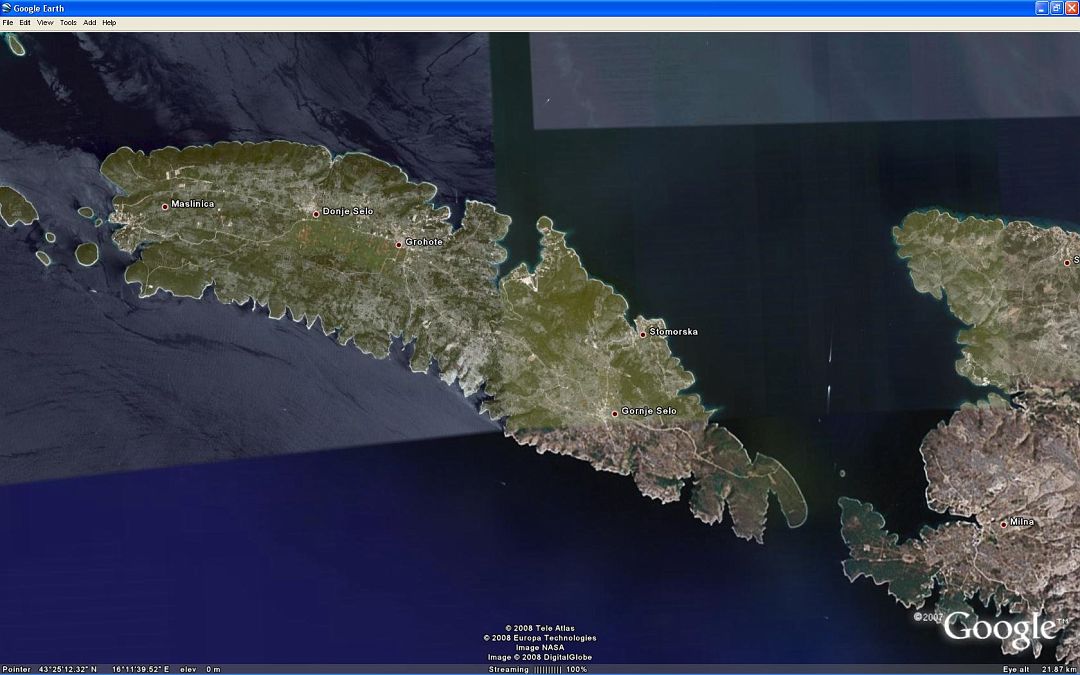This screenshot has width=1080, height=675.
Task: Click the Eye alt reading in status bar
Action: (x=1038, y=669)
